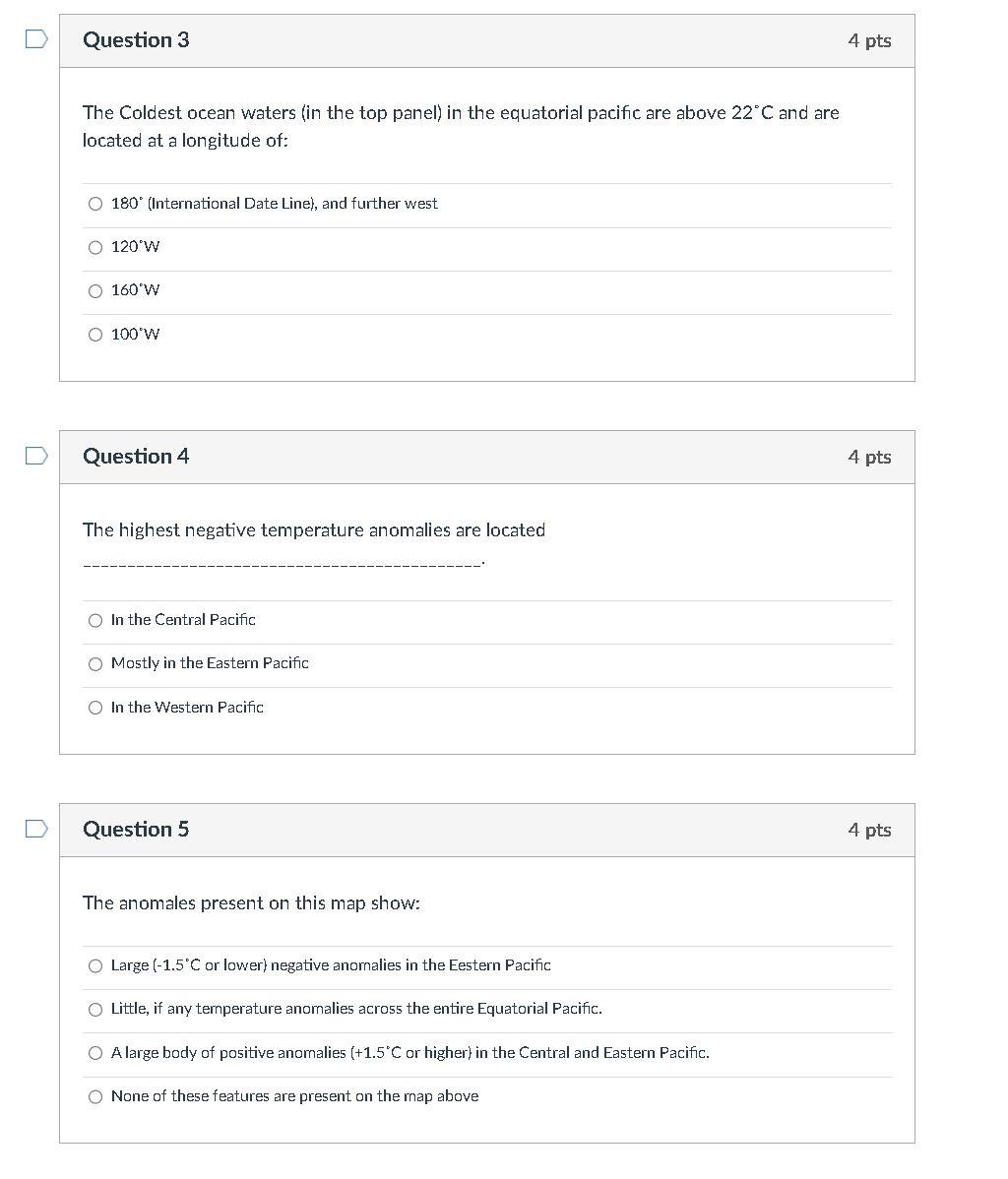
Task: Click the Question 3 header
Action: 136,40
